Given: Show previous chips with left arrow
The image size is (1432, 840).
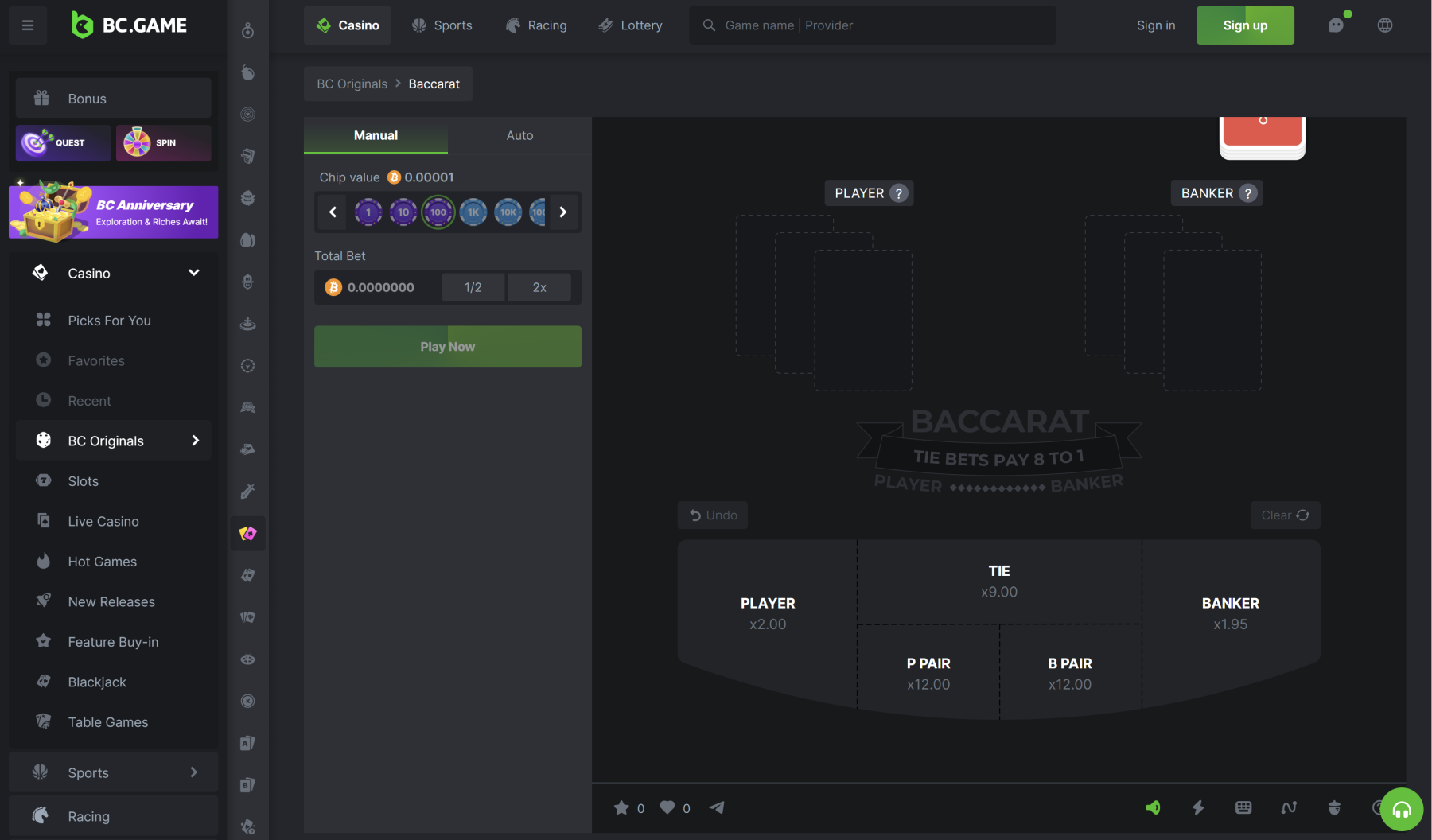Looking at the screenshot, I should point(333,212).
